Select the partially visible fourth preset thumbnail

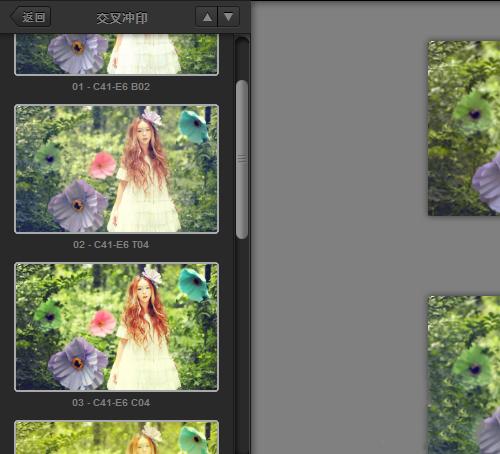coord(116,437)
